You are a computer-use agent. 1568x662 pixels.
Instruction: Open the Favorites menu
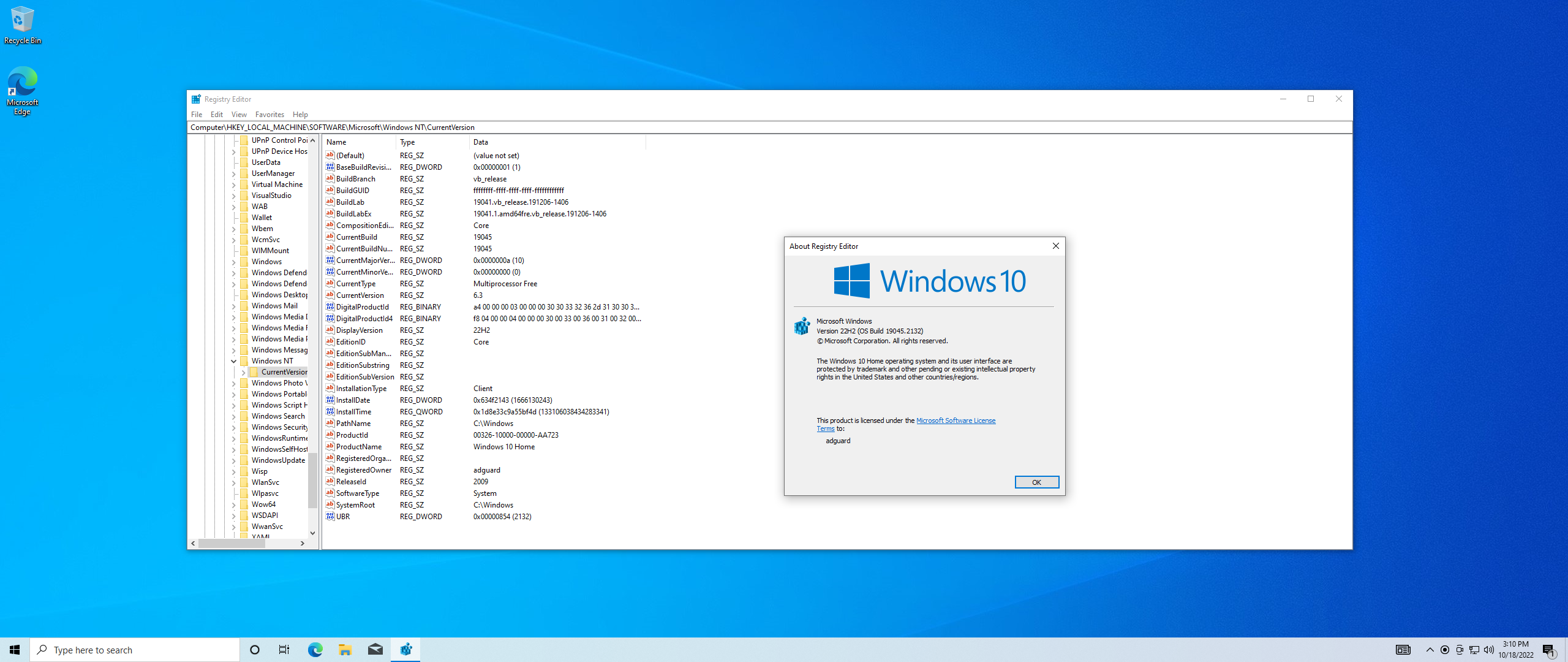pyautogui.click(x=269, y=115)
